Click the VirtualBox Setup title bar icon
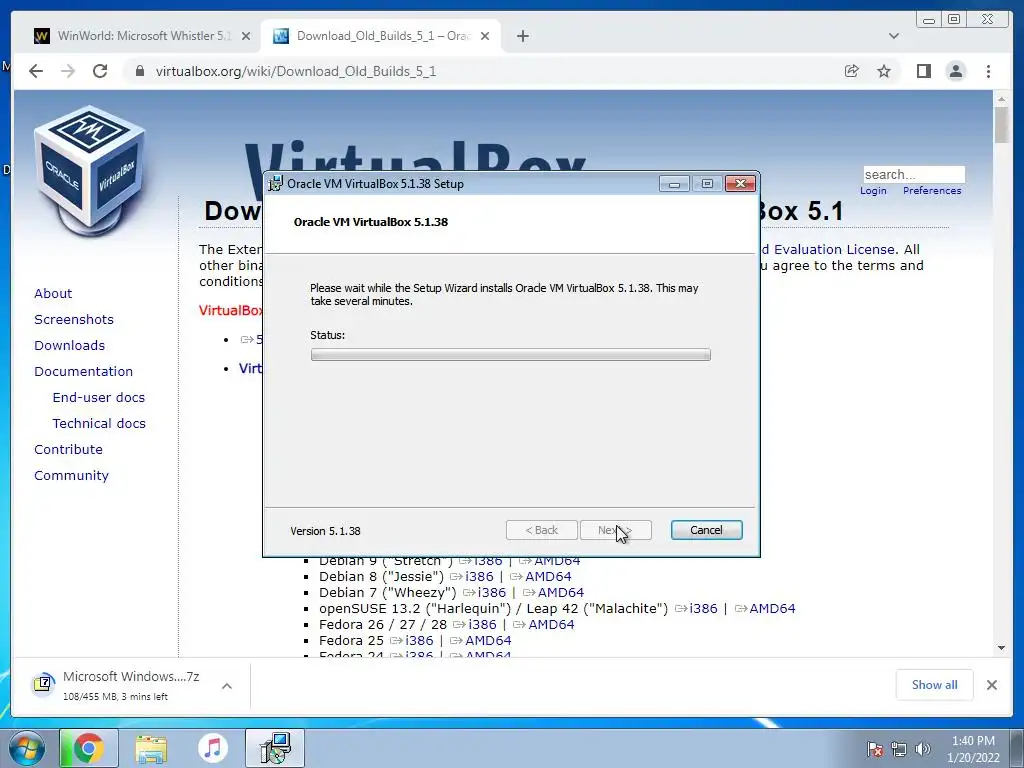Image resolution: width=1024 pixels, height=768 pixels. [276, 184]
